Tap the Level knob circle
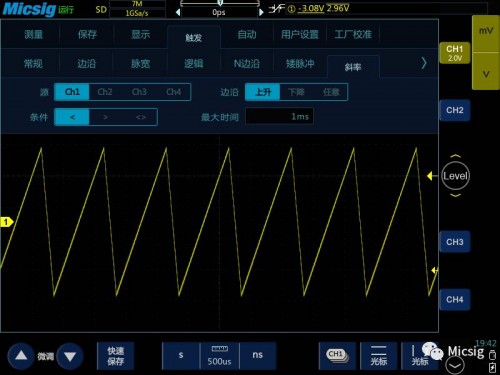The image size is (500, 375). click(455, 176)
